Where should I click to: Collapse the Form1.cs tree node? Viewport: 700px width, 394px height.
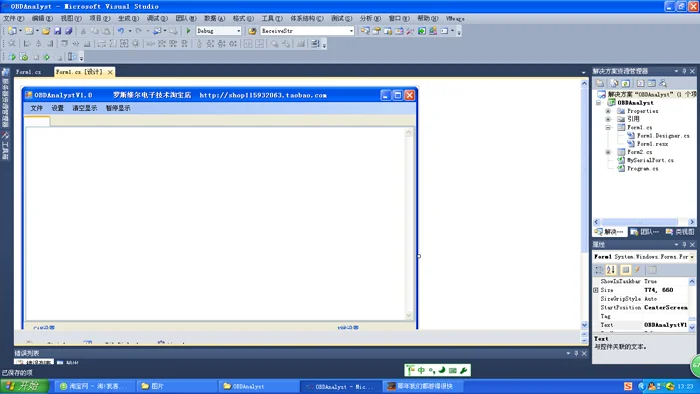pos(608,128)
